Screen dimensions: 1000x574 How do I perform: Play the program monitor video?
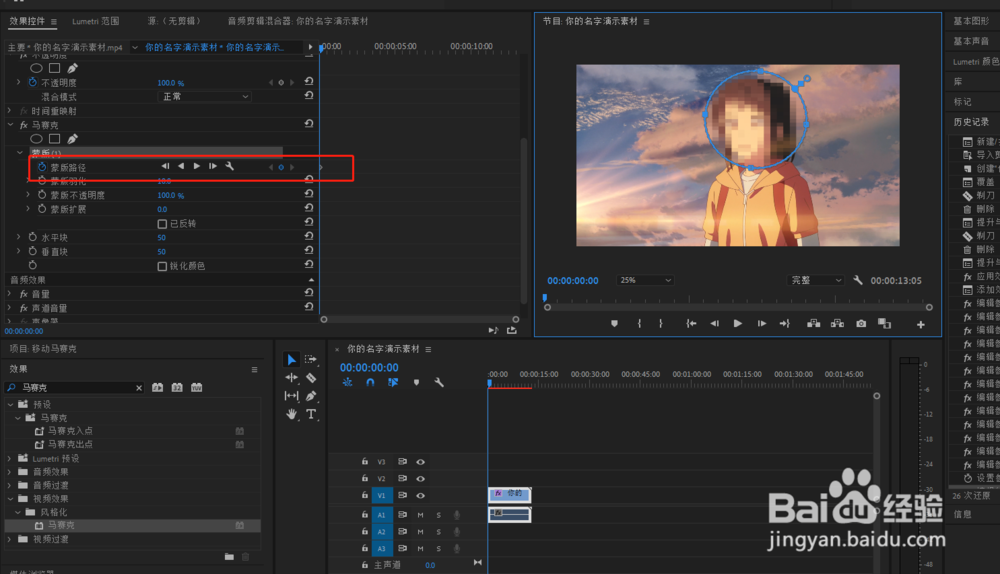coord(738,324)
